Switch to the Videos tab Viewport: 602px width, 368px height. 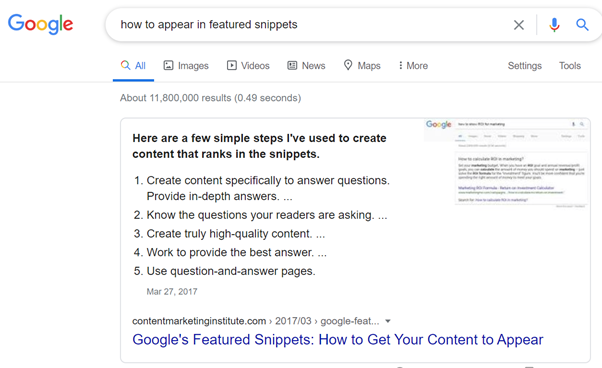click(x=248, y=66)
